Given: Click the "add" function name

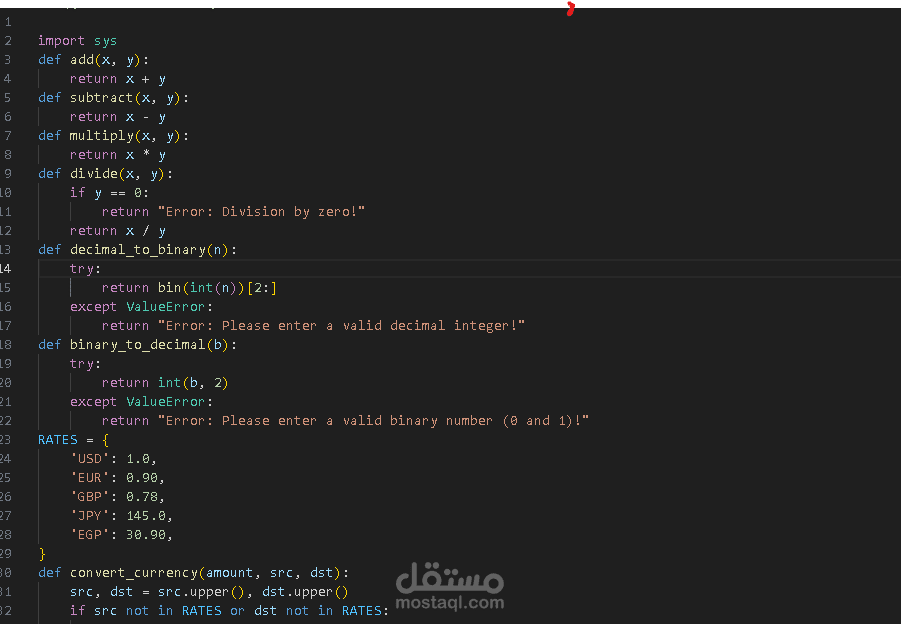Looking at the screenshot, I should [x=82, y=60].
